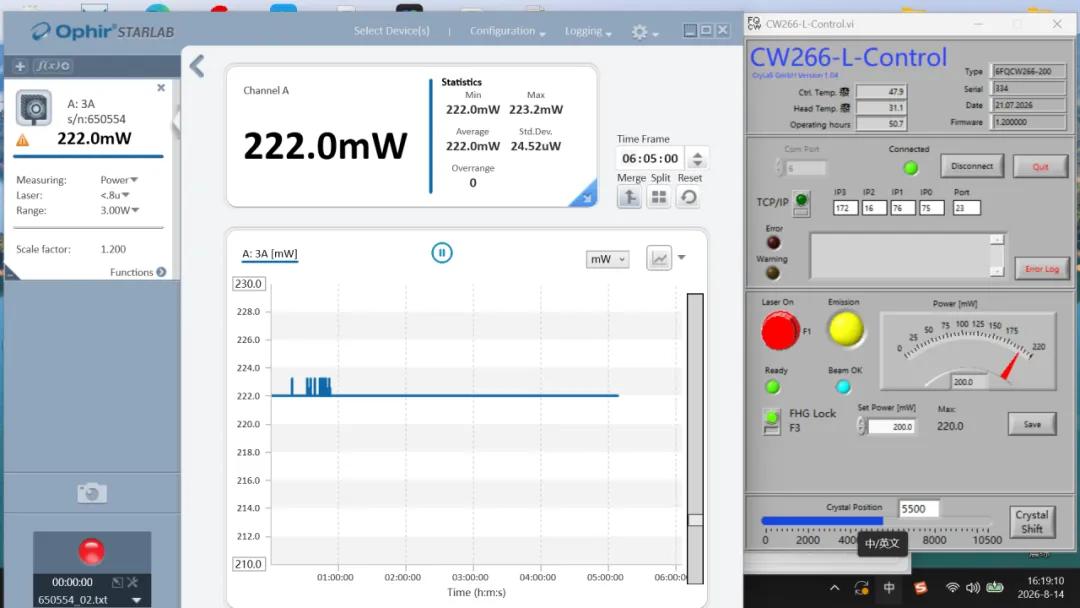This screenshot has width=1080, height=608.
Task: Click the Head Temp. icon in CW266 window
Action: (844, 108)
